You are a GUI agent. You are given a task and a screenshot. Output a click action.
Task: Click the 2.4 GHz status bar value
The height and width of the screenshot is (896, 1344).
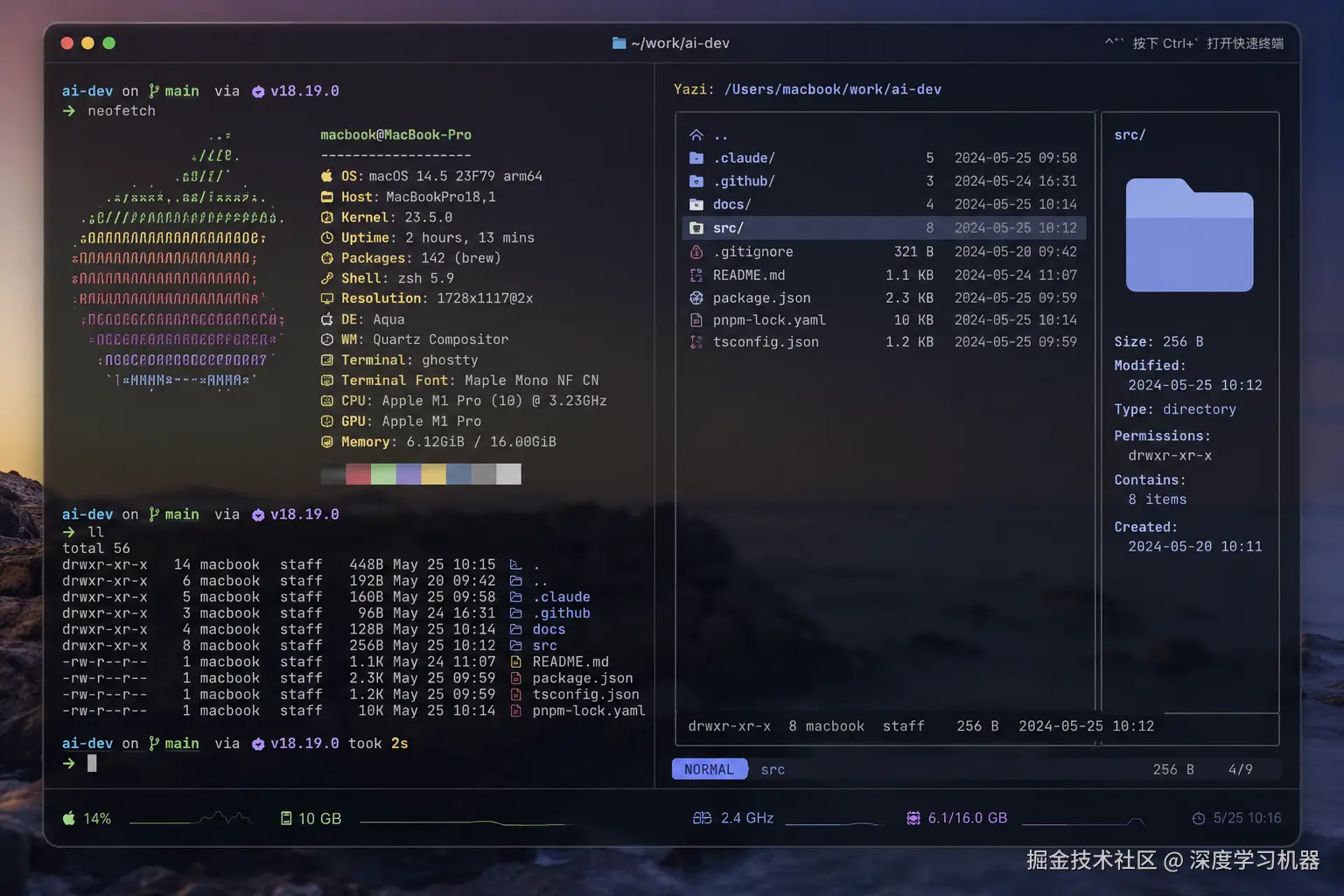tap(747, 818)
